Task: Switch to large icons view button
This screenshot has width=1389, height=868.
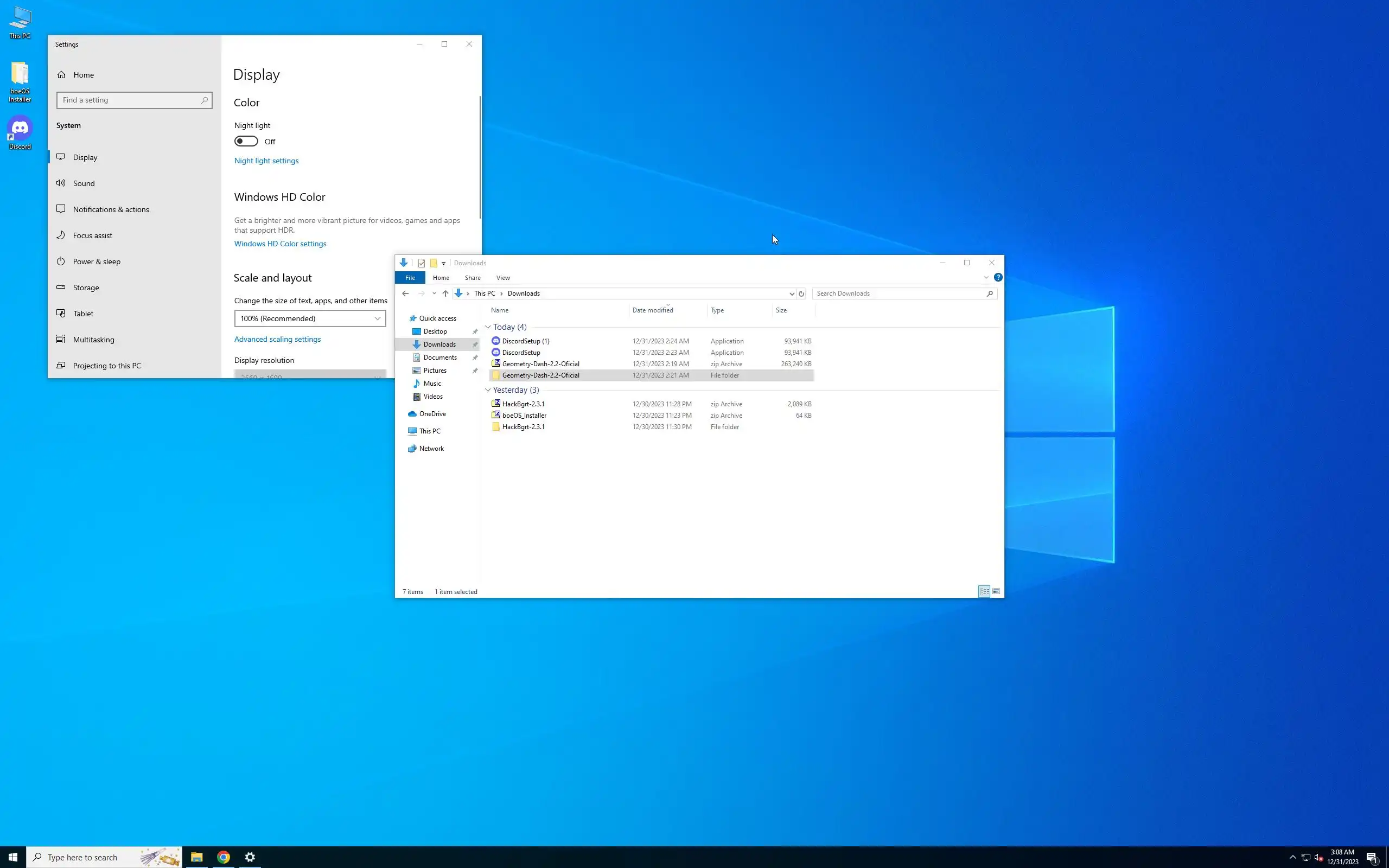Action: [x=996, y=591]
